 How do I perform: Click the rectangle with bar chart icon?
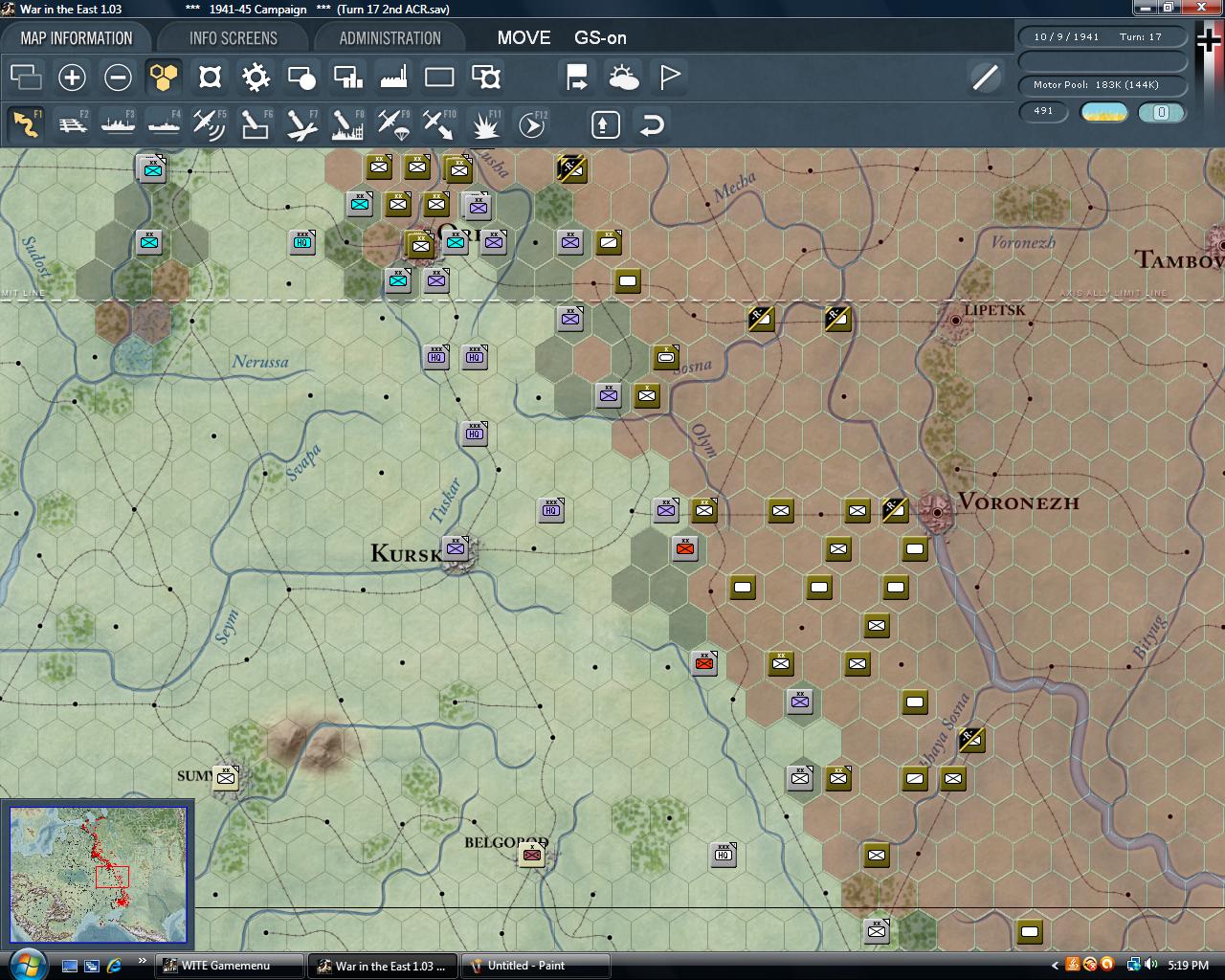click(x=347, y=77)
